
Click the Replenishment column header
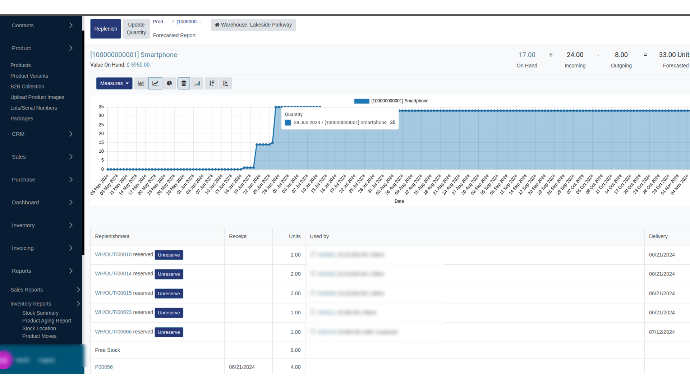(x=112, y=236)
